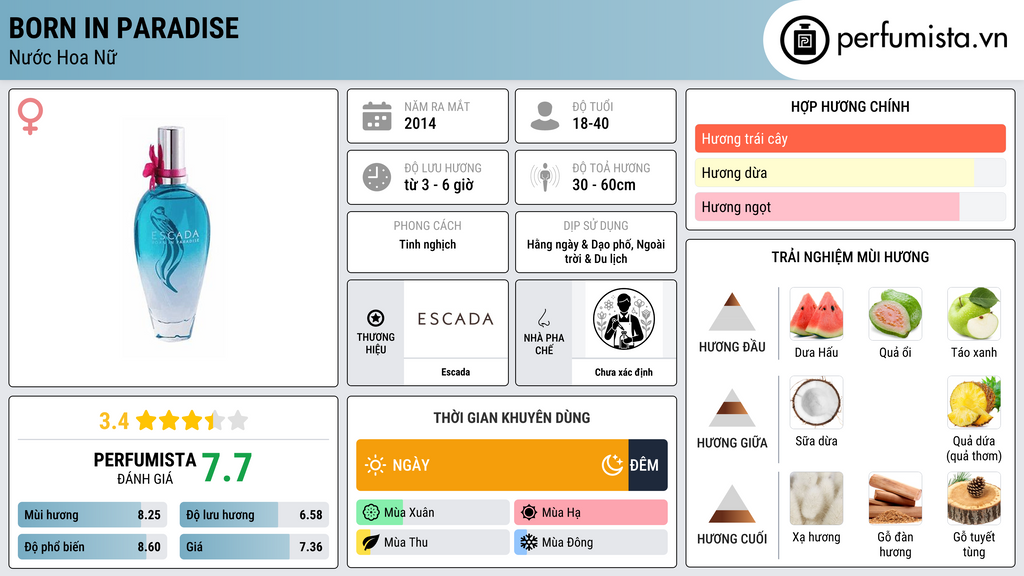The image size is (1024, 576).
Task: Click the perfumista.vn perfume bottle logo icon
Action: 804,40
